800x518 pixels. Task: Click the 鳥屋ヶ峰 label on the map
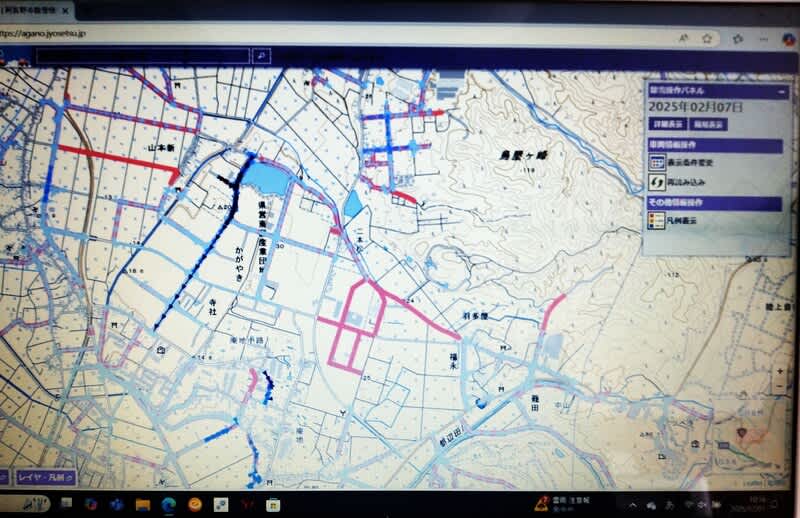click(x=523, y=155)
